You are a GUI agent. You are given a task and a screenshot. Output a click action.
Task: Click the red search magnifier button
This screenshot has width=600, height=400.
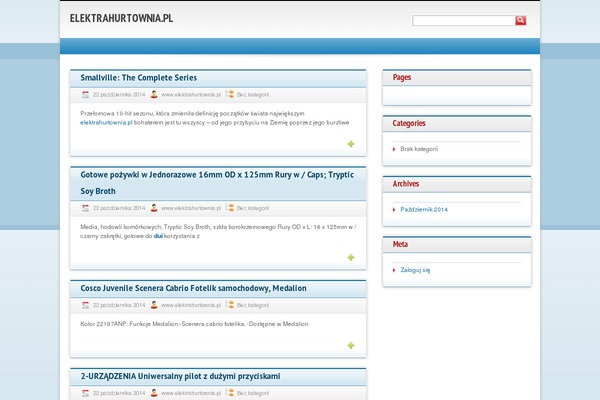click(x=520, y=20)
